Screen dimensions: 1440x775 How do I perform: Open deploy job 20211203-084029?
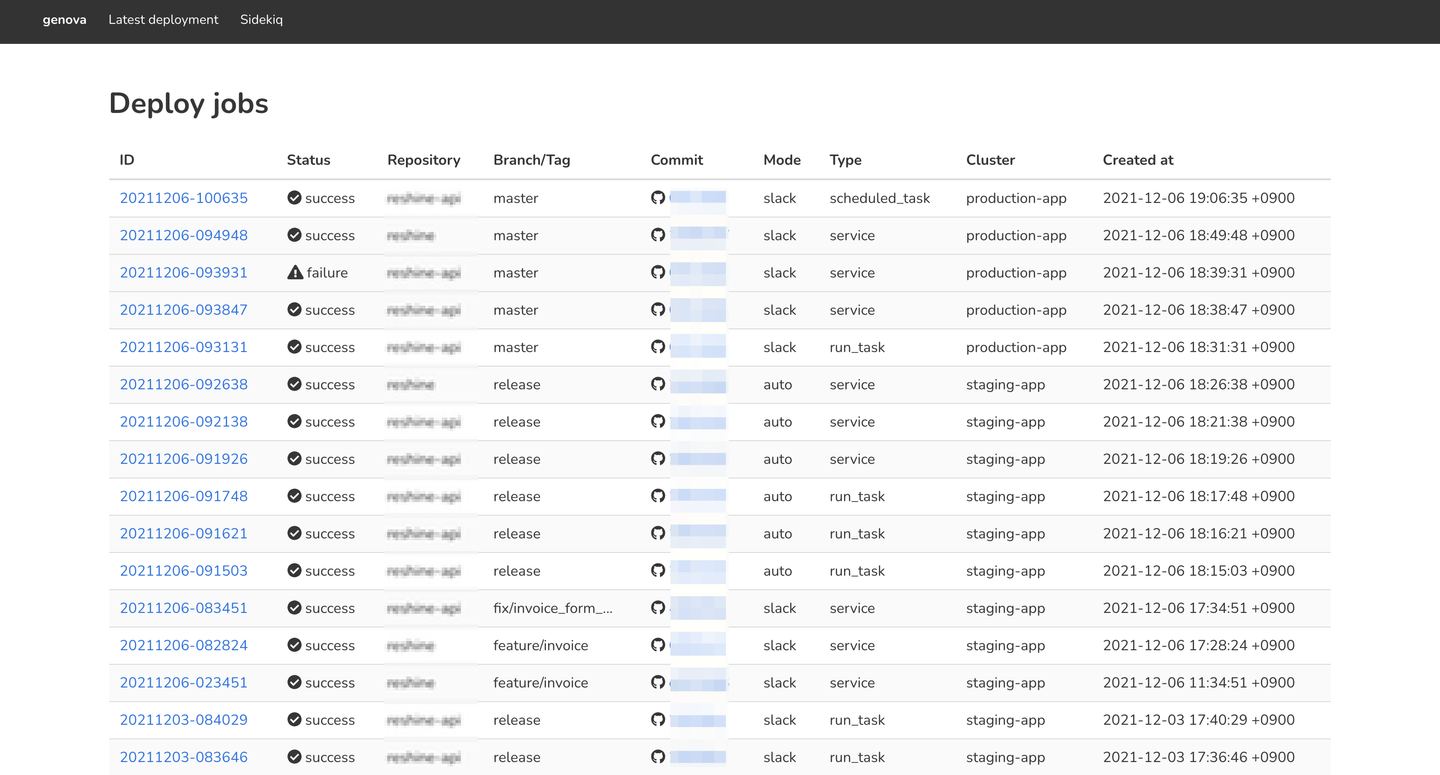click(x=184, y=720)
